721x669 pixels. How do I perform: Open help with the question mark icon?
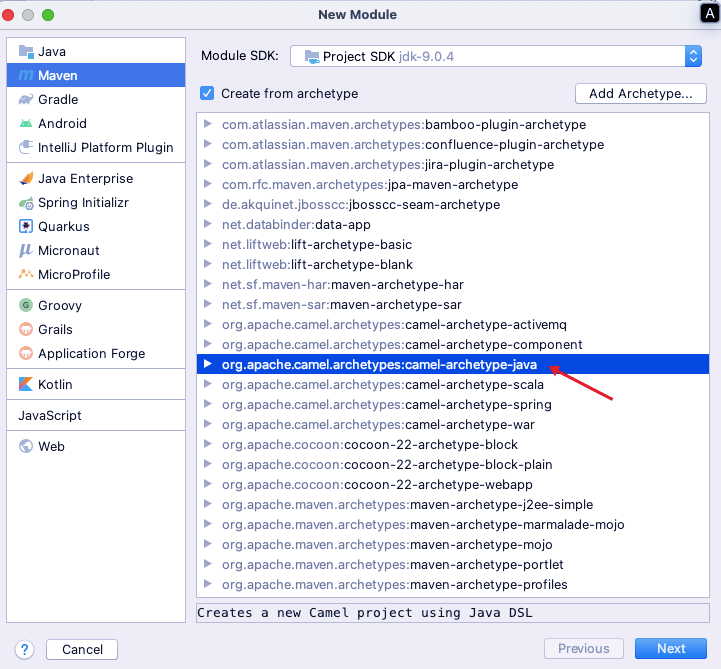pos(24,650)
